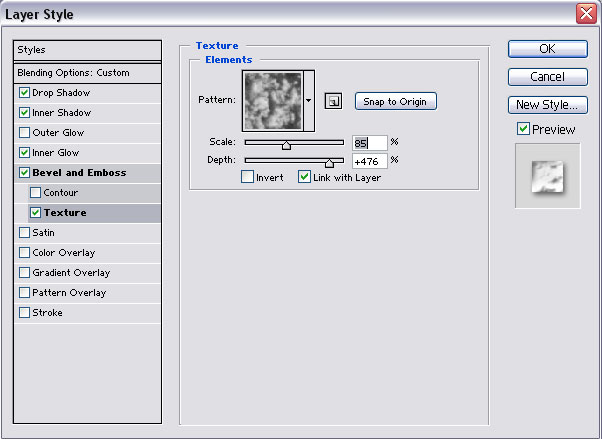Close the Layer Style dialog

(586, 14)
